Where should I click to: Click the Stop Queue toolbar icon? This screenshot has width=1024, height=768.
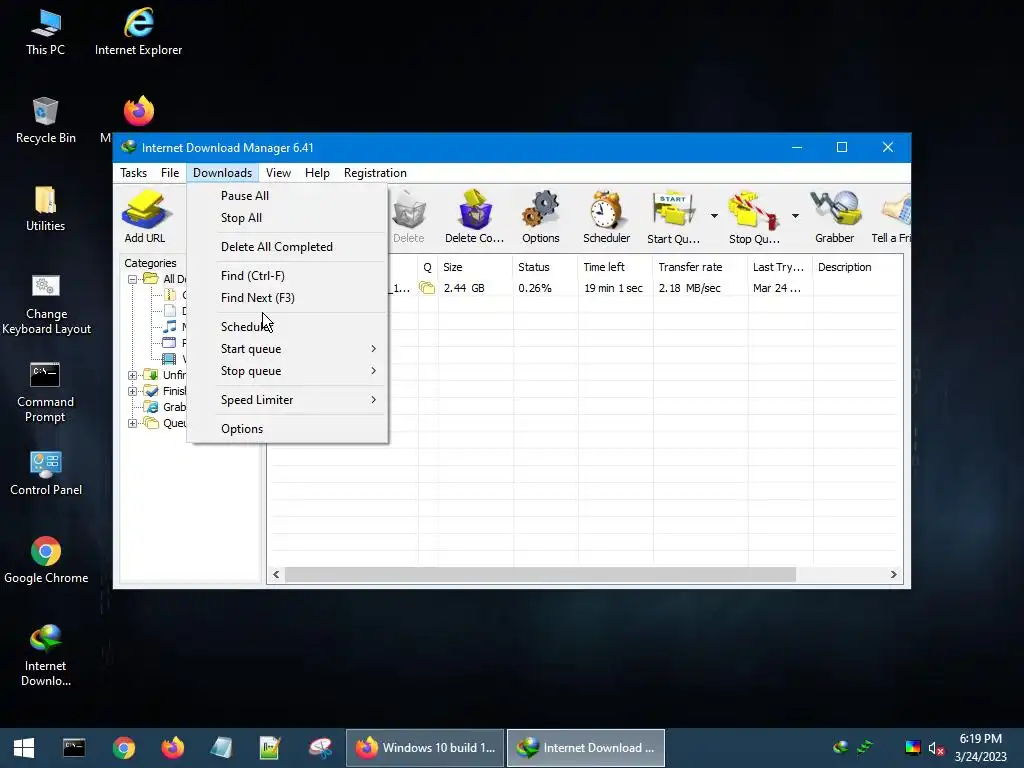[754, 217]
